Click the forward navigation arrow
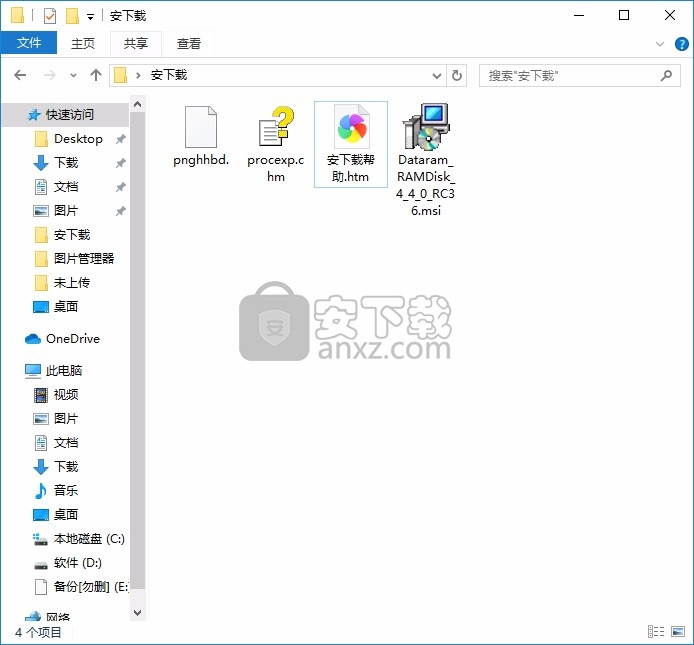This screenshot has height=645, width=694. (x=50, y=75)
